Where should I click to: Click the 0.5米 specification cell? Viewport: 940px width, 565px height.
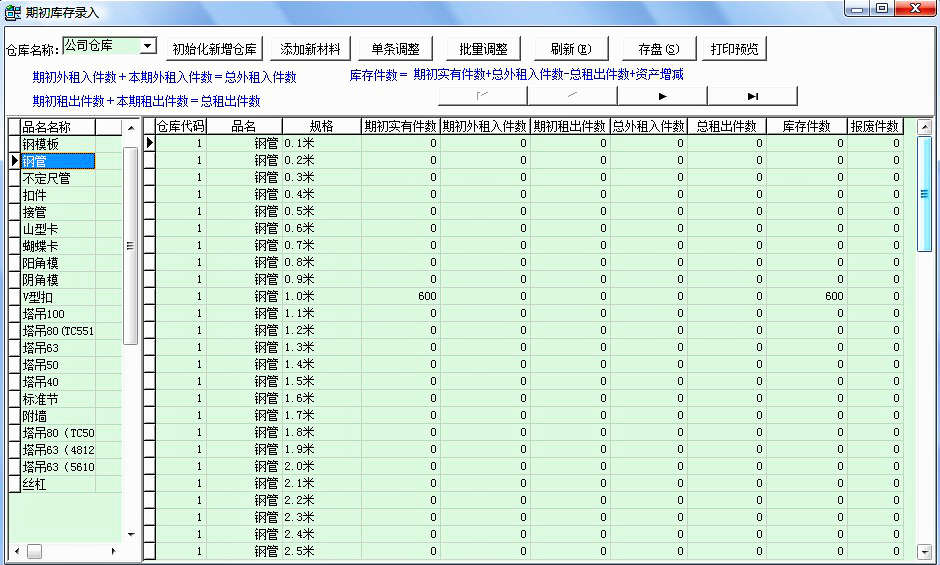321,211
